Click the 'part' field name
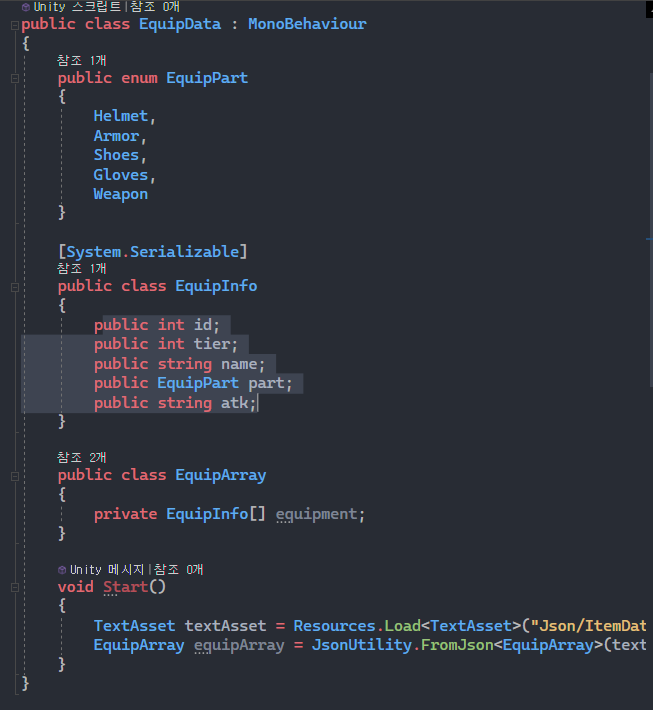 point(266,384)
